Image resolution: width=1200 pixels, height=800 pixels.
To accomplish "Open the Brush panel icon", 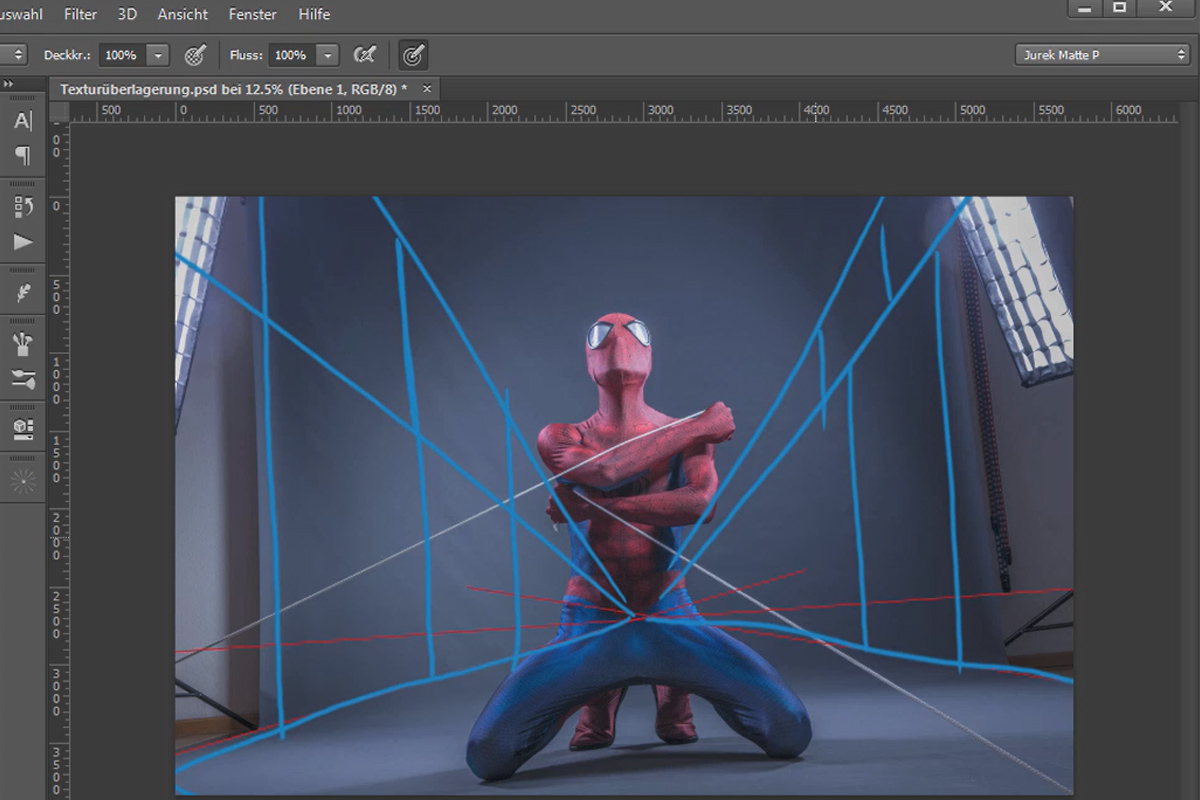I will (x=23, y=346).
